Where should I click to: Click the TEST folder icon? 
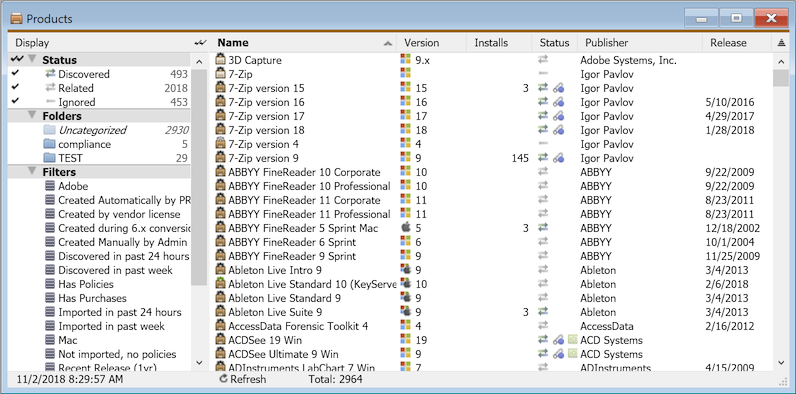(x=49, y=158)
